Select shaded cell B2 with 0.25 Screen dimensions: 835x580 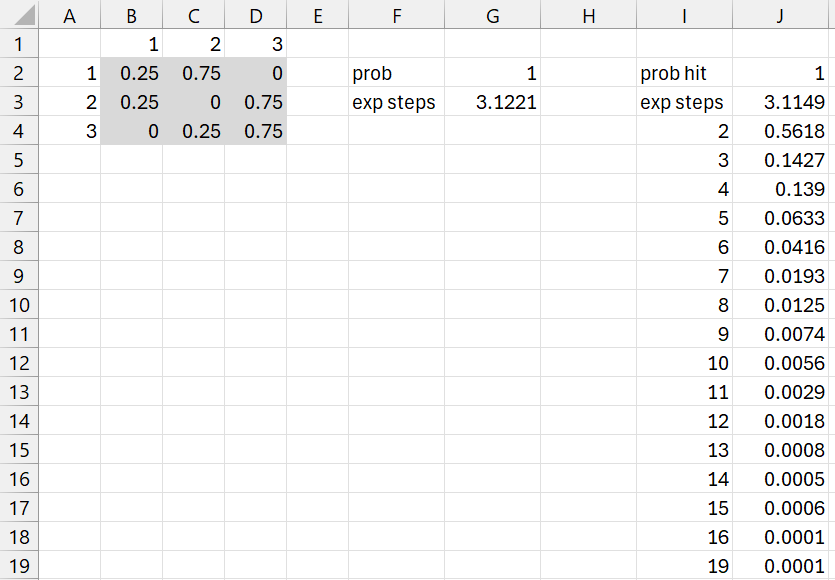point(132,72)
